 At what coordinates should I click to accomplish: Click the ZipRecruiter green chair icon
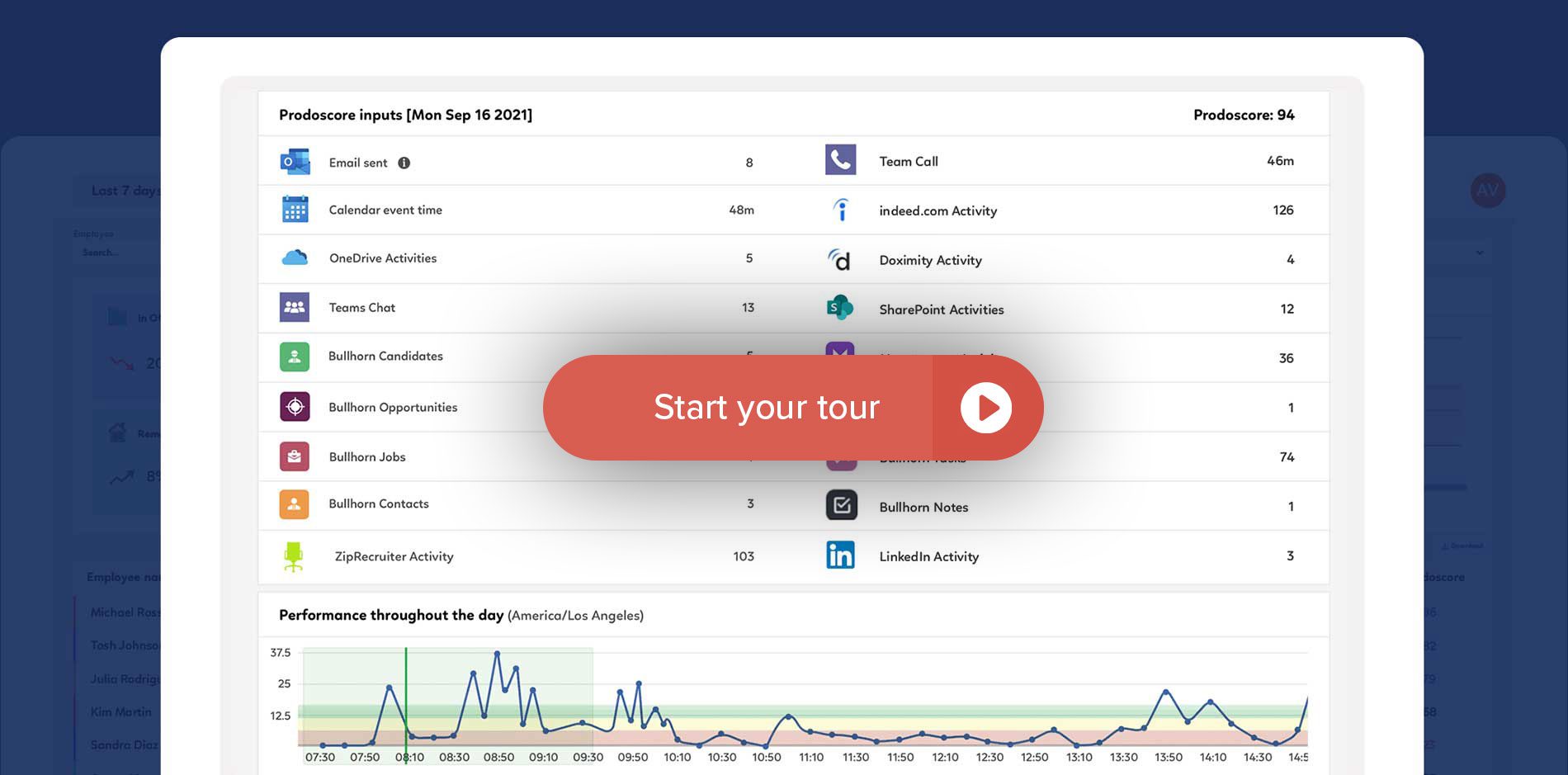[x=294, y=556]
